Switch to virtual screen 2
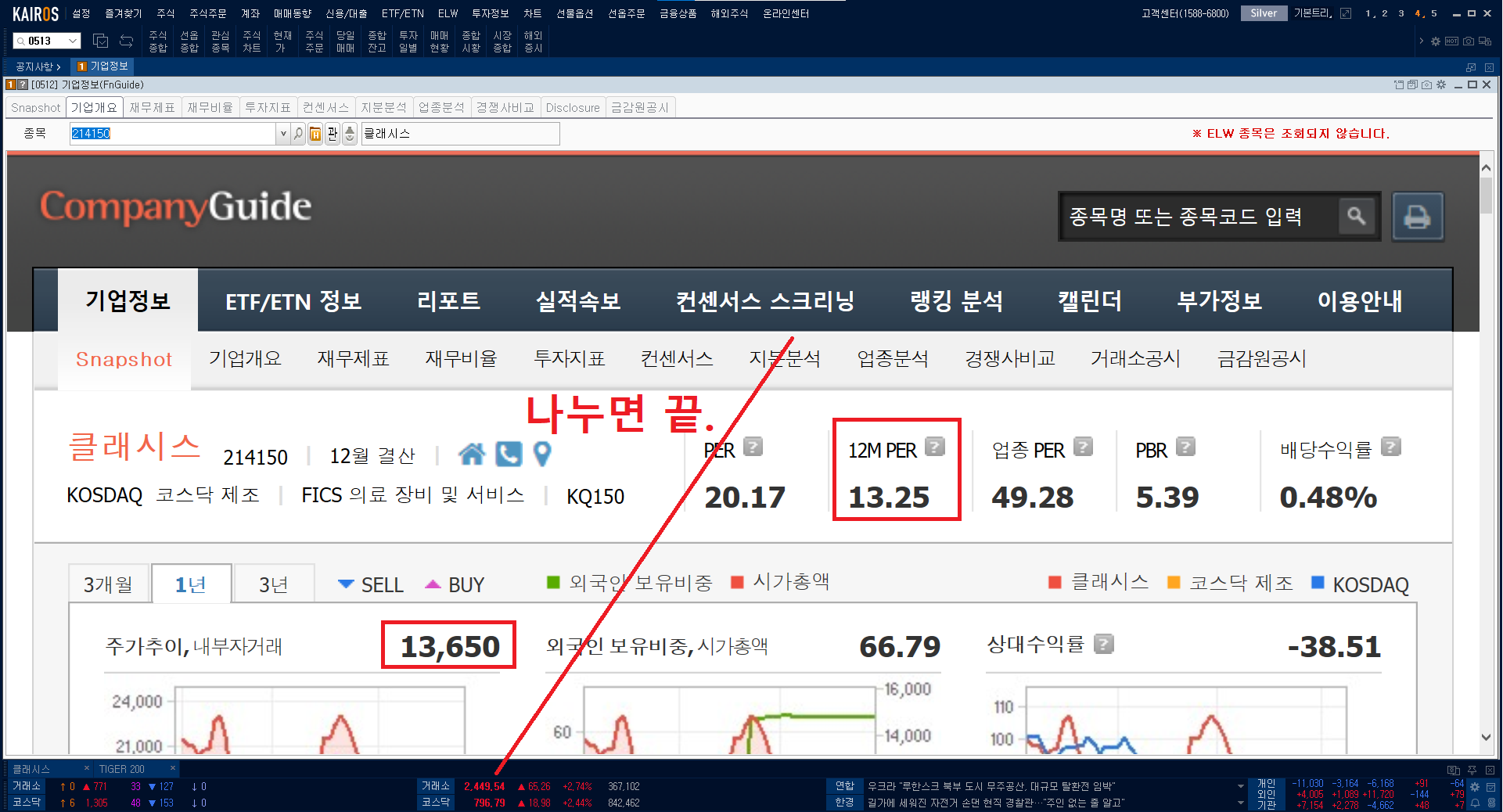 click(x=1384, y=13)
